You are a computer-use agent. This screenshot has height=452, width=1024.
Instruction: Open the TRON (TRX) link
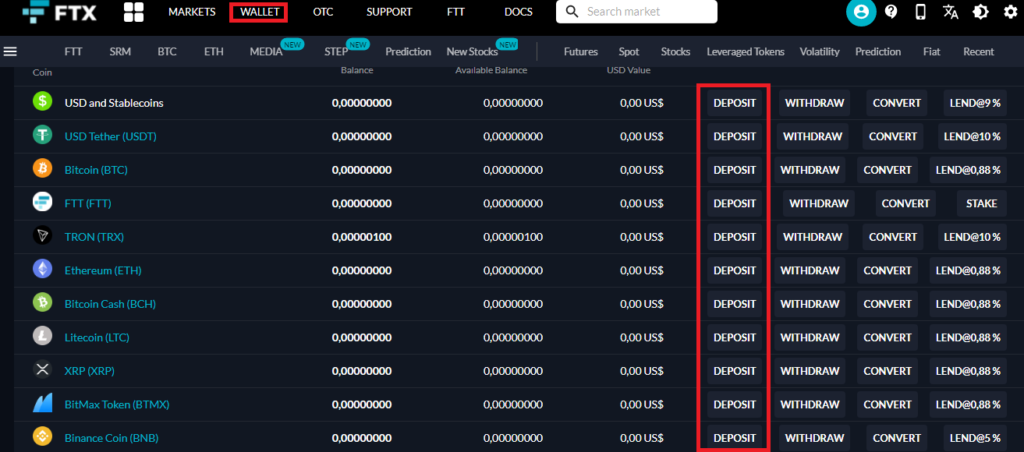click(94, 236)
